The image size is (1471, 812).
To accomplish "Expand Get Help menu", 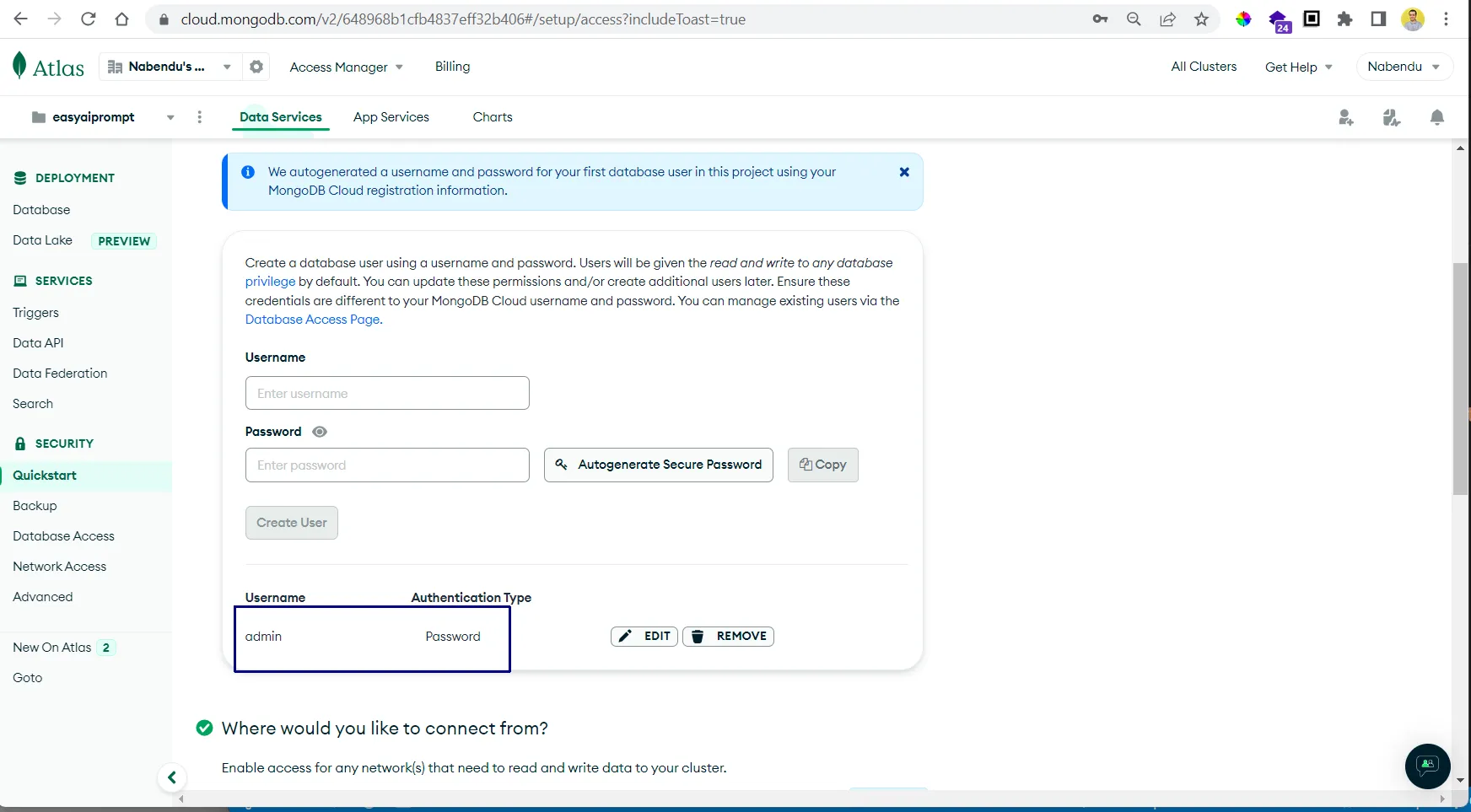I will coord(1299,67).
